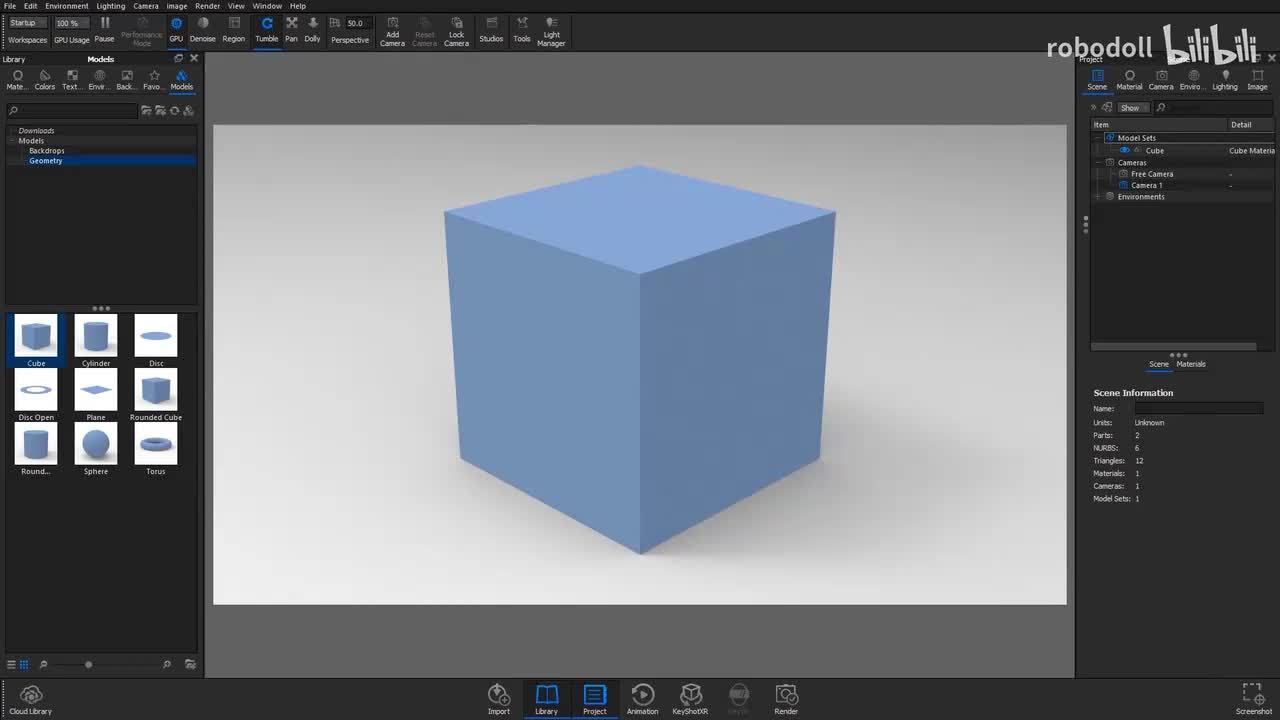Select the Dolly camera tool
The width and height of the screenshot is (1280, 720).
coord(313,29)
